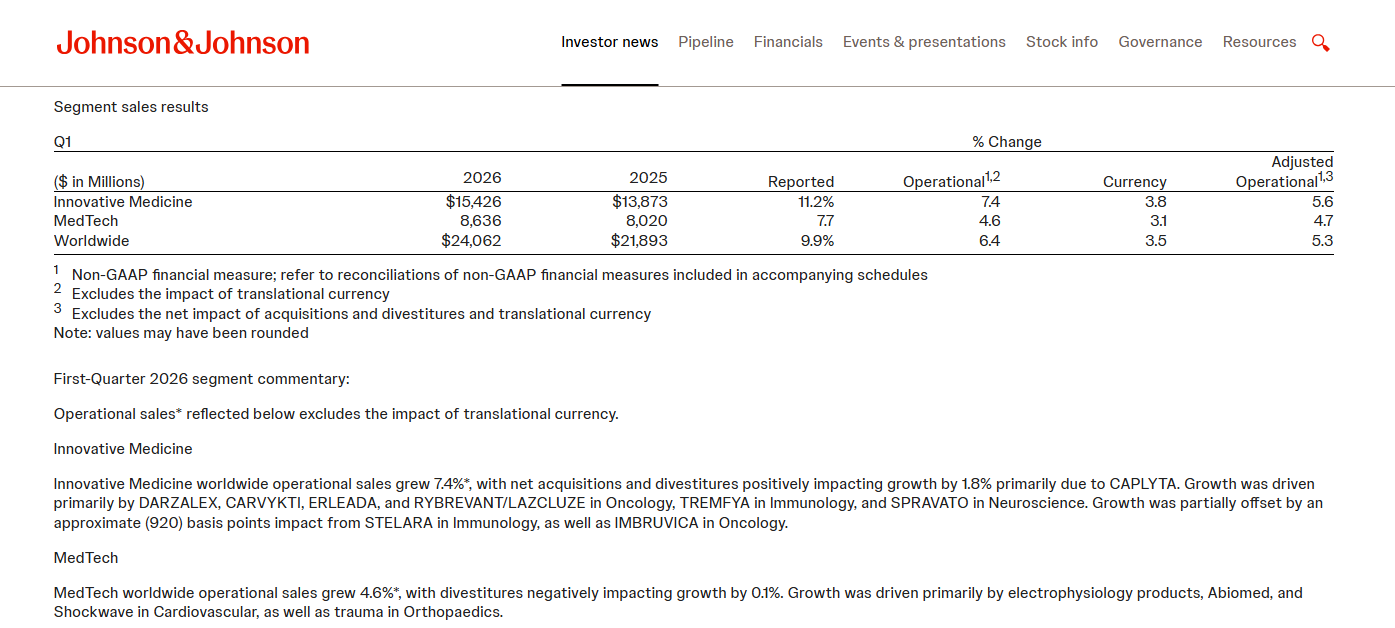The image size is (1395, 628).
Task: Open the Resources menu item
Action: (1259, 42)
